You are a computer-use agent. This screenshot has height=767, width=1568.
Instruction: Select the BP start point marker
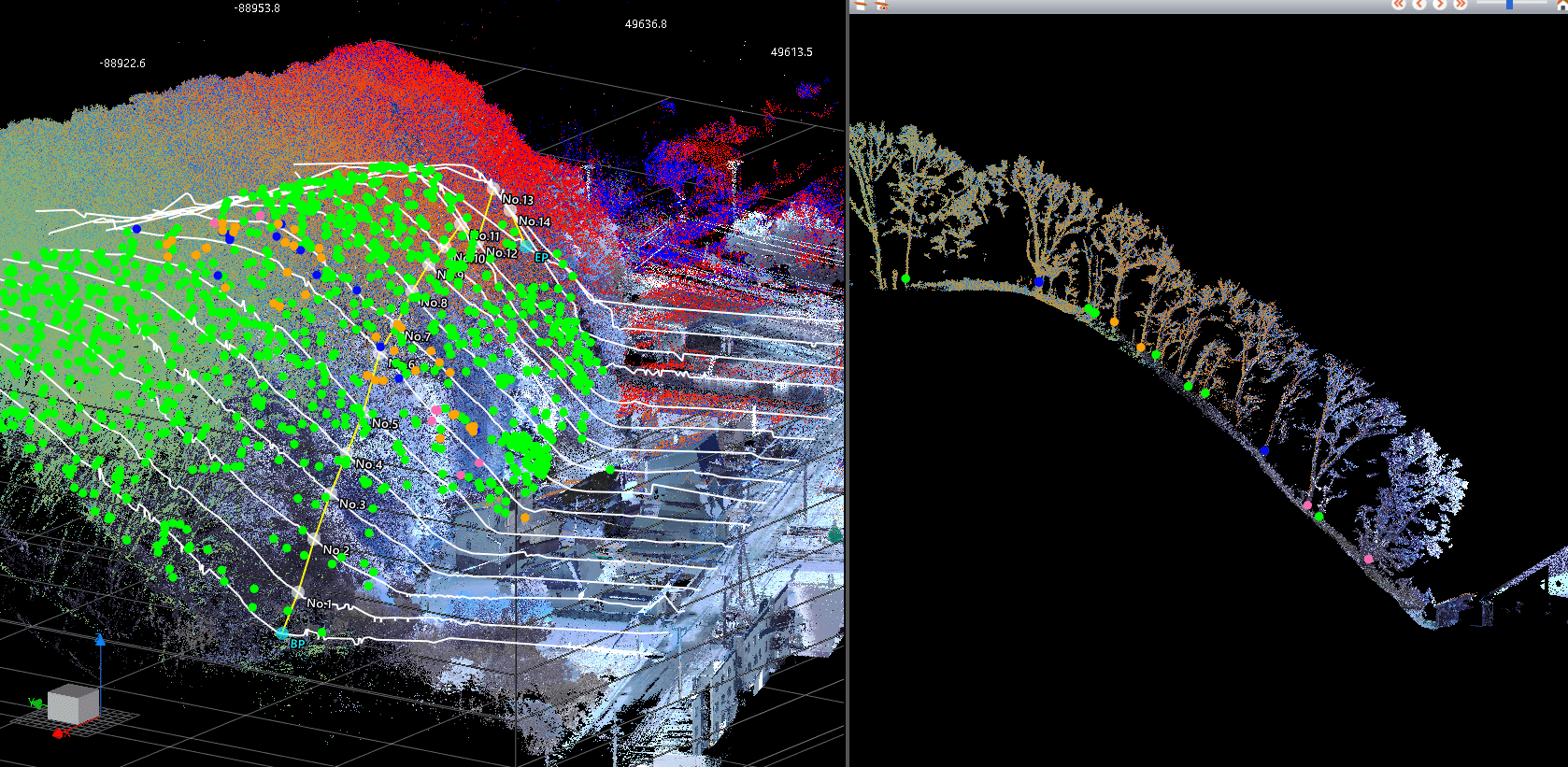click(283, 633)
